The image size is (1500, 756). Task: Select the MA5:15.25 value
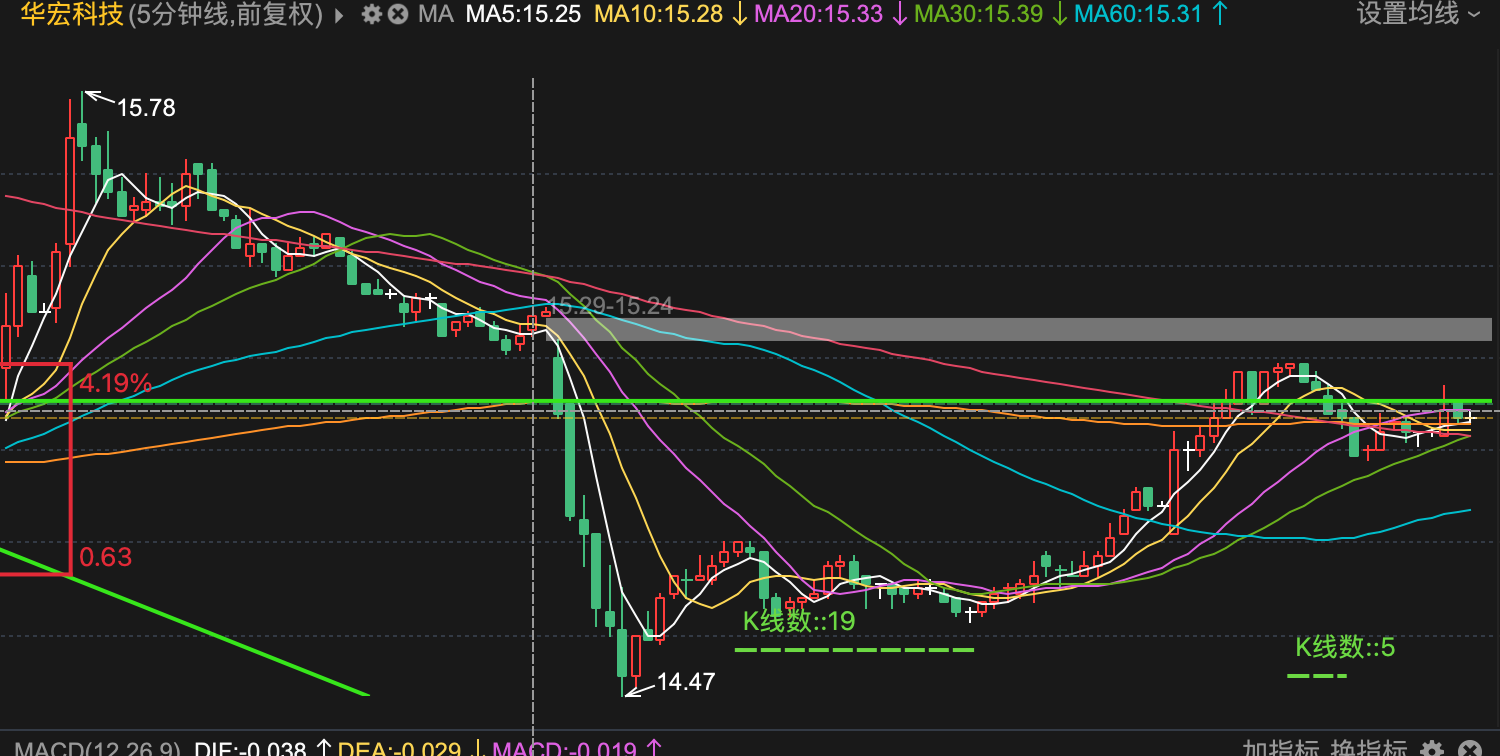(523, 15)
